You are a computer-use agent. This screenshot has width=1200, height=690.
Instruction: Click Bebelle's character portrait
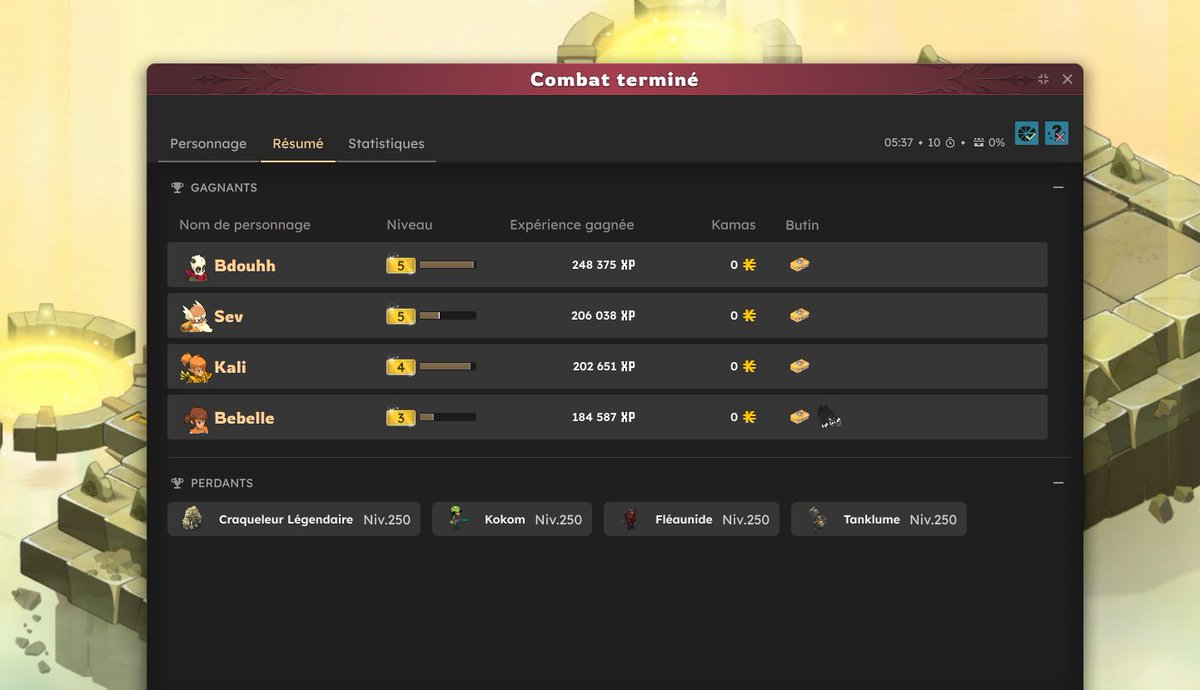[x=197, y=419]
